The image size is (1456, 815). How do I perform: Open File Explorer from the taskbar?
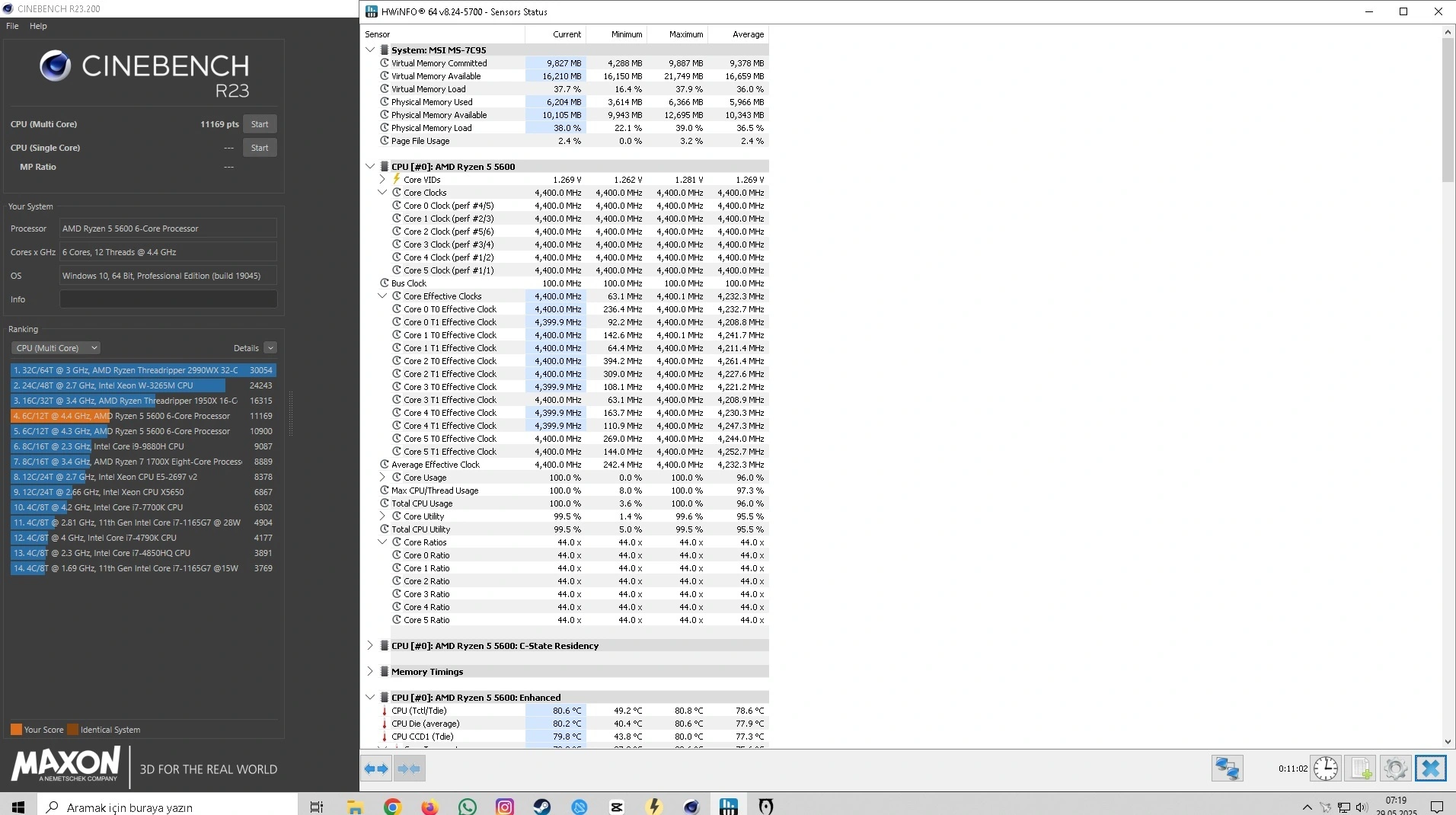[x=355, y=807]
